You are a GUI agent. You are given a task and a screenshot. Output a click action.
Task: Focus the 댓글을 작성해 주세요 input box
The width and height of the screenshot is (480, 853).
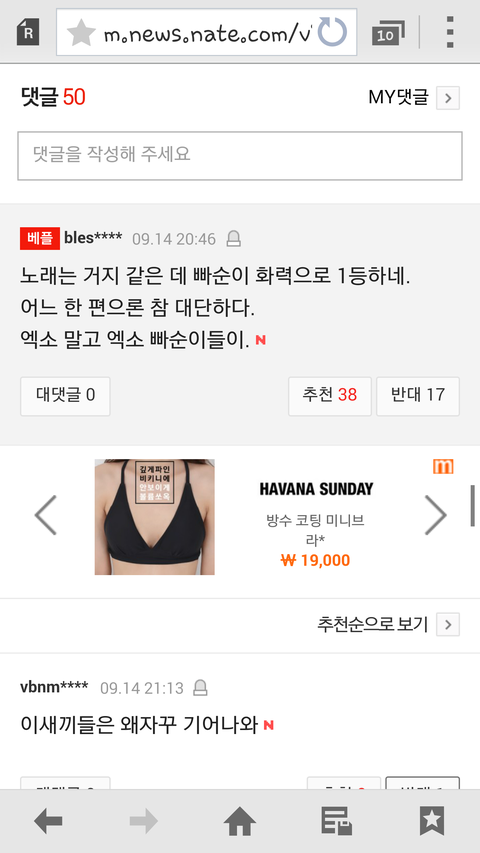tap(240, 156)
